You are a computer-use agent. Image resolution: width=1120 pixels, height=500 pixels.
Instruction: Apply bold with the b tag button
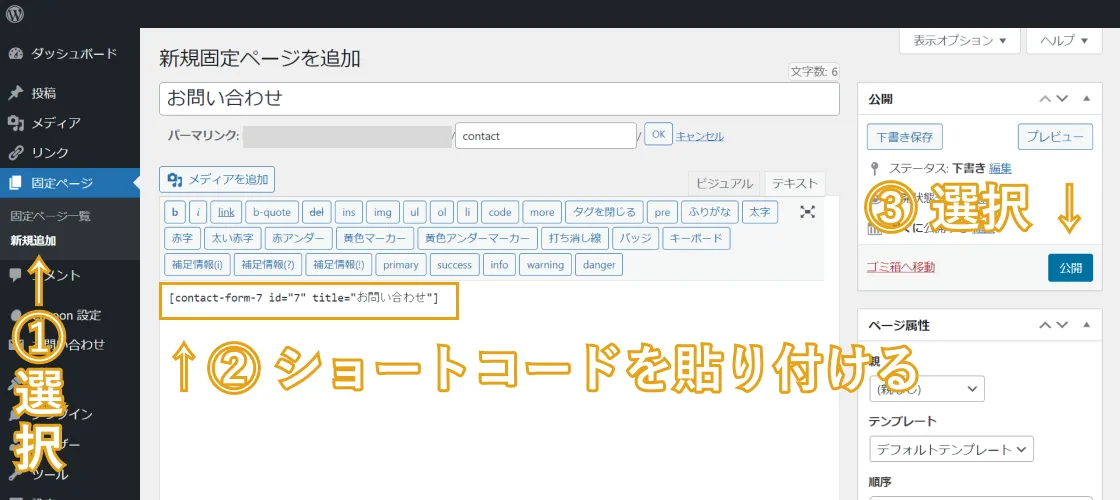pyautogui.click(x=175, y=212)
